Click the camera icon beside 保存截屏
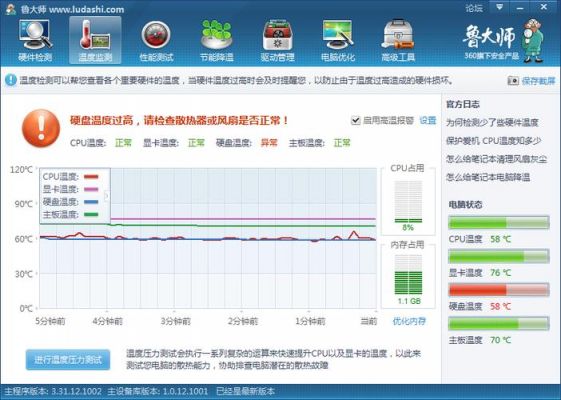561x400 pixels. coord(513,81)
